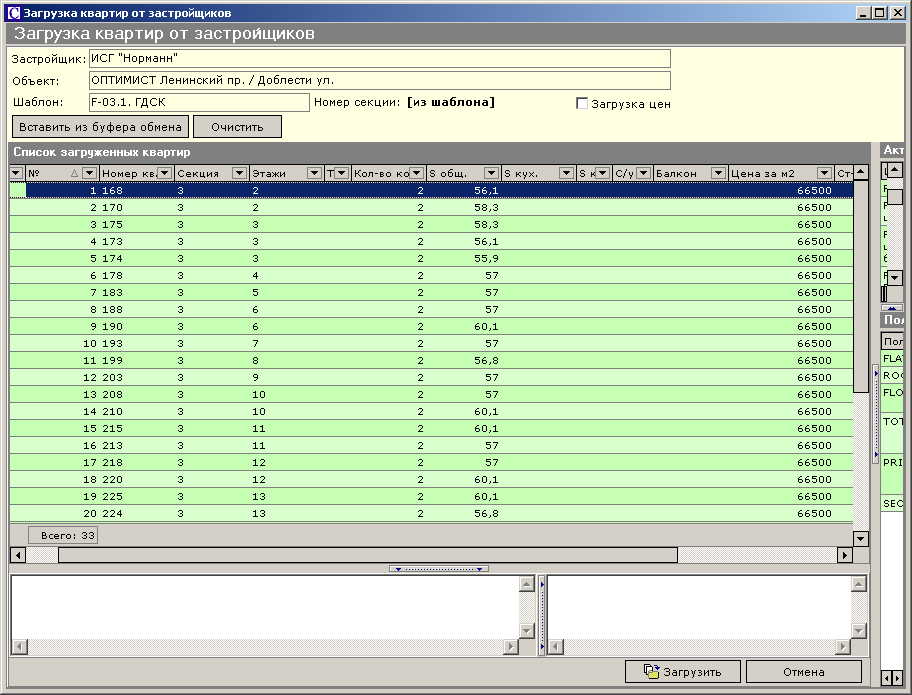Open the Секция column filter dropdown
The height and width of the screenshot is (695, 912).
[x=239, y=173]
